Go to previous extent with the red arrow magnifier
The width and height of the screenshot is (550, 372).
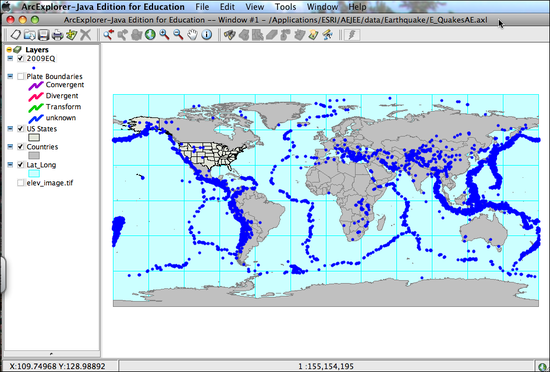coord(108,35)
